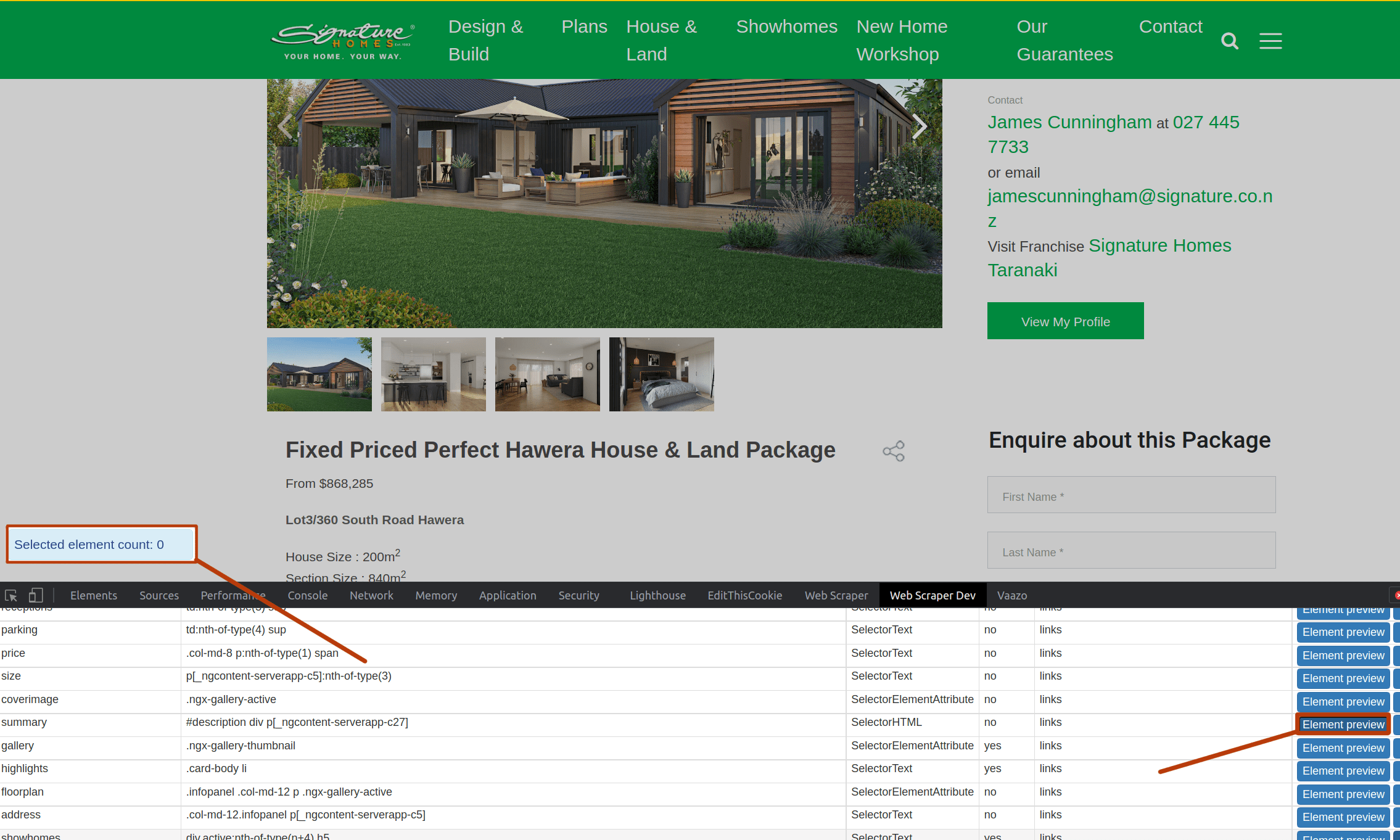Click the search magnifier icon in header
Viewport: 1400px width, 840px height.
pos(1229,41)
